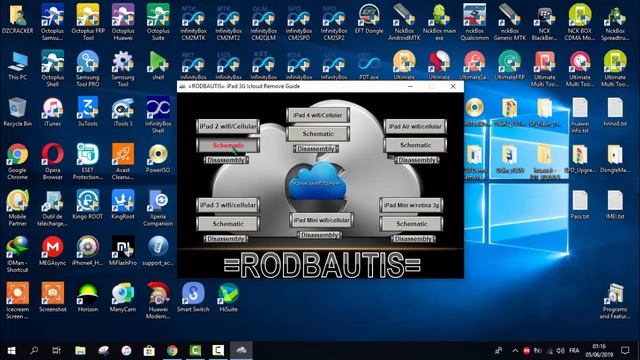The height and width of the screenshot is (360, 640).
Task: Open KingRoot desktop icon
Action: point(123,205)
